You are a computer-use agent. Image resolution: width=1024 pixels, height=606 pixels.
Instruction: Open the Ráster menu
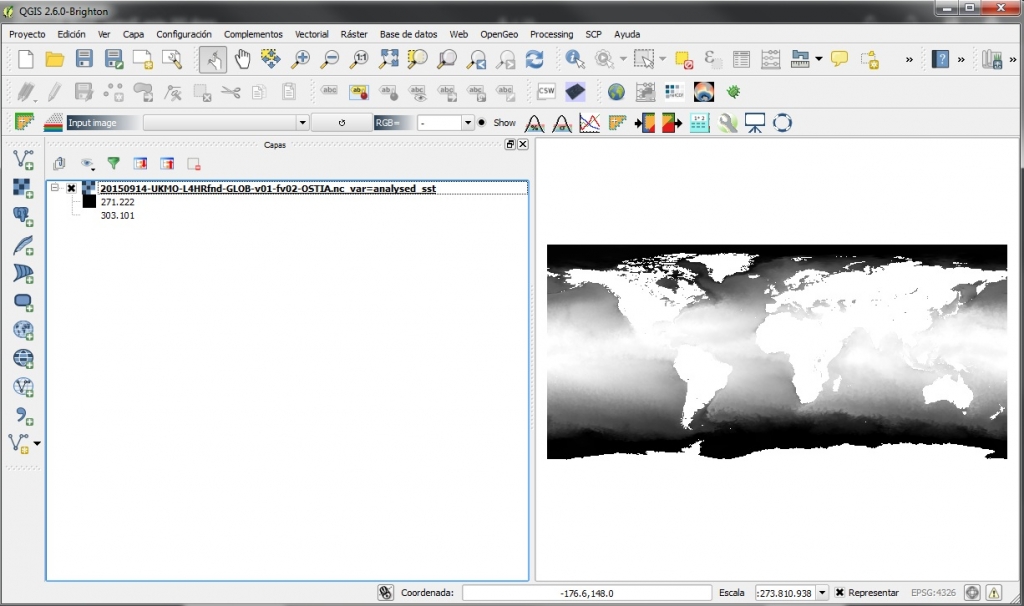click(x=354, y=34)
